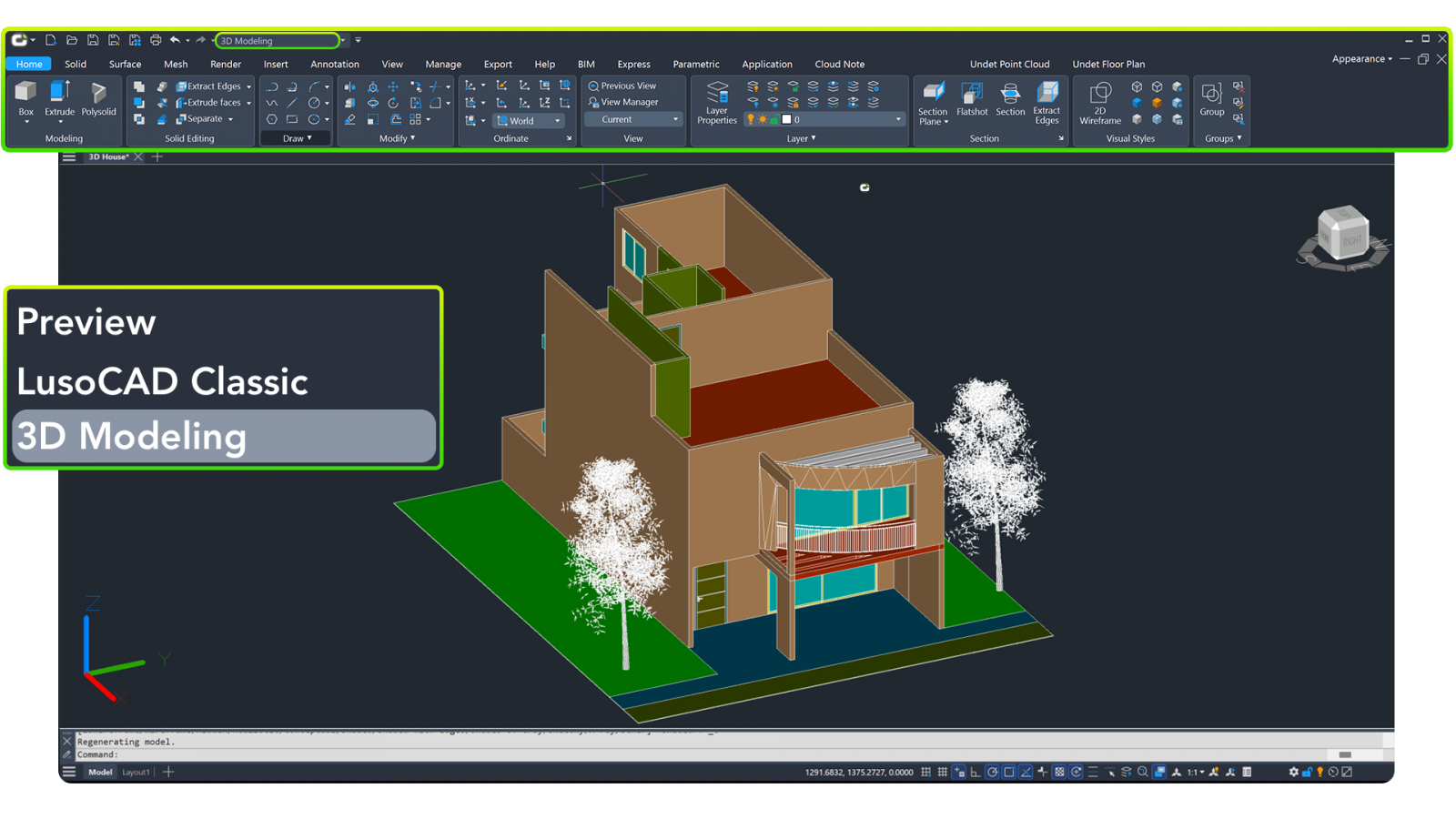Switch to Undet Point Cloud tab
The height and width of the screenshot is (819, 1456).
(1009, 64)
